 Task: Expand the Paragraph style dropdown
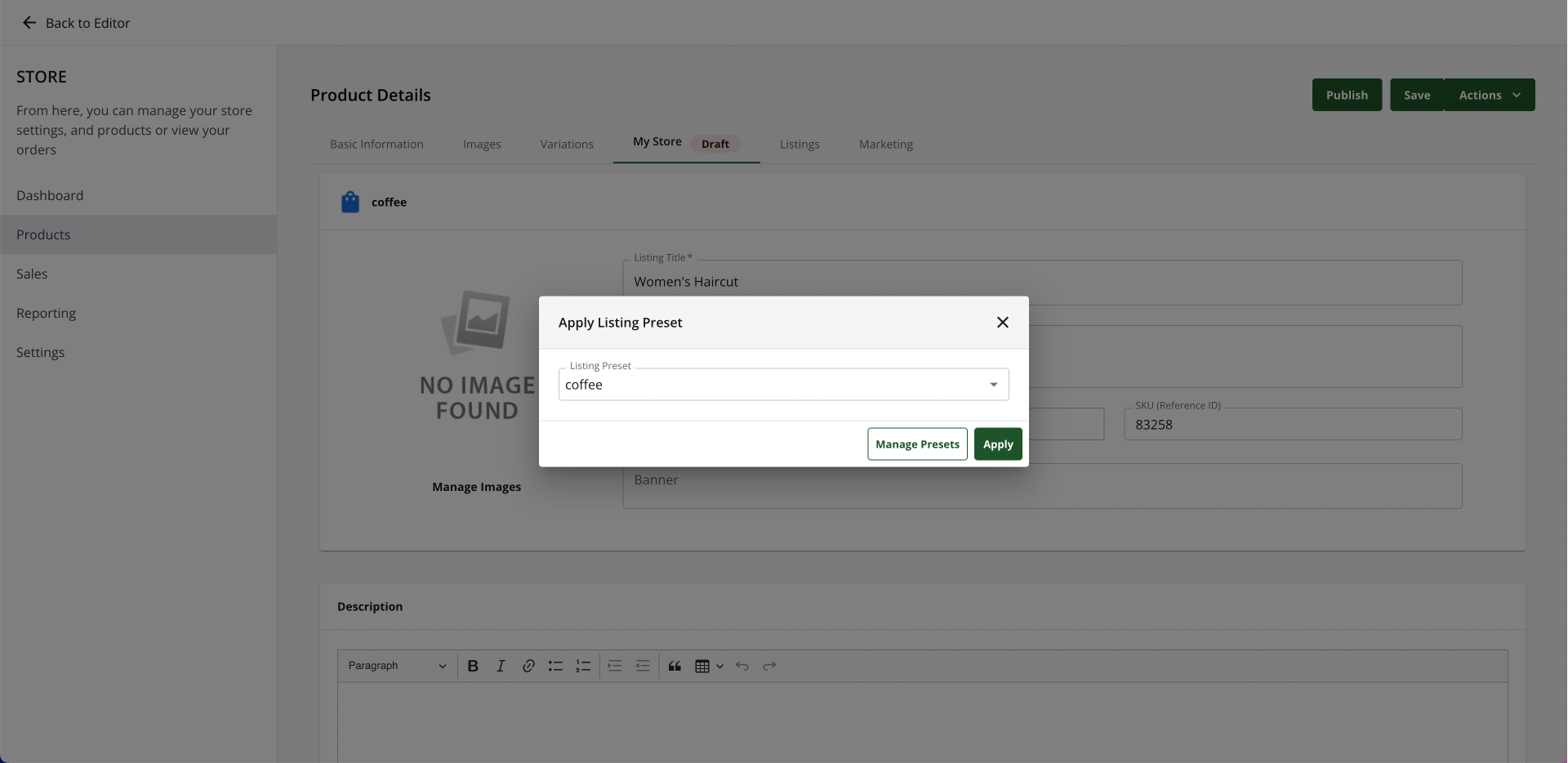coord(397,667)
